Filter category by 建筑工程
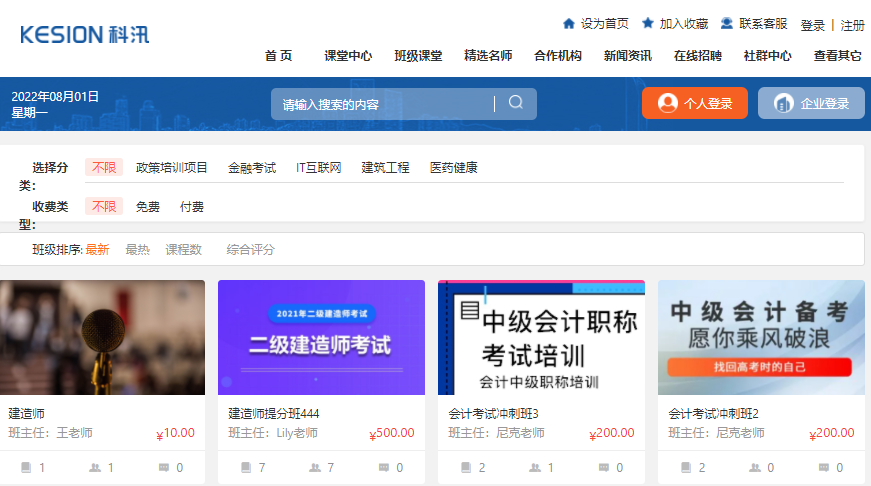The image size is (871, 486). click(386, 168)
